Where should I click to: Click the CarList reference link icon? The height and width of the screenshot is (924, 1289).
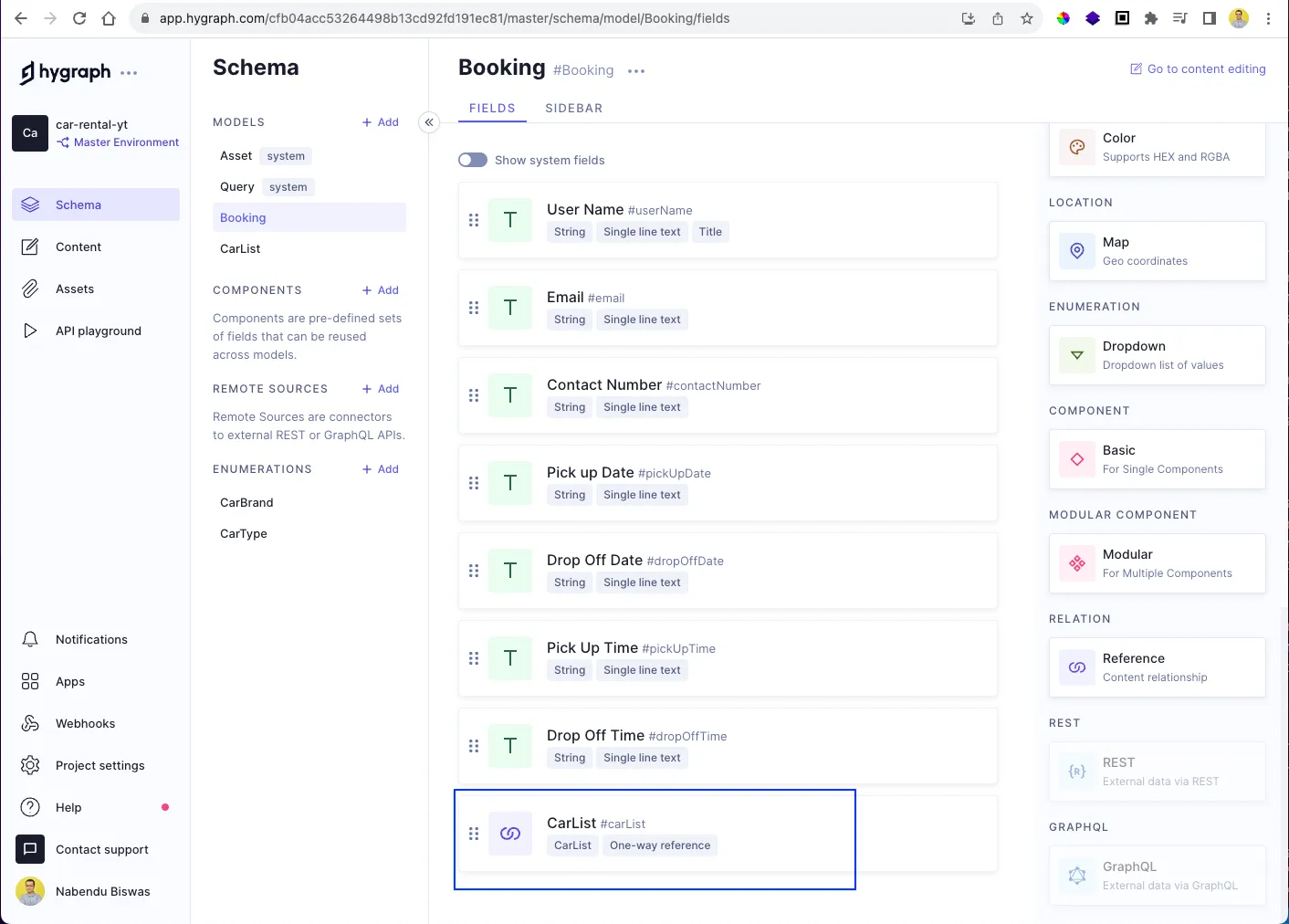click(x=510, y=834)
